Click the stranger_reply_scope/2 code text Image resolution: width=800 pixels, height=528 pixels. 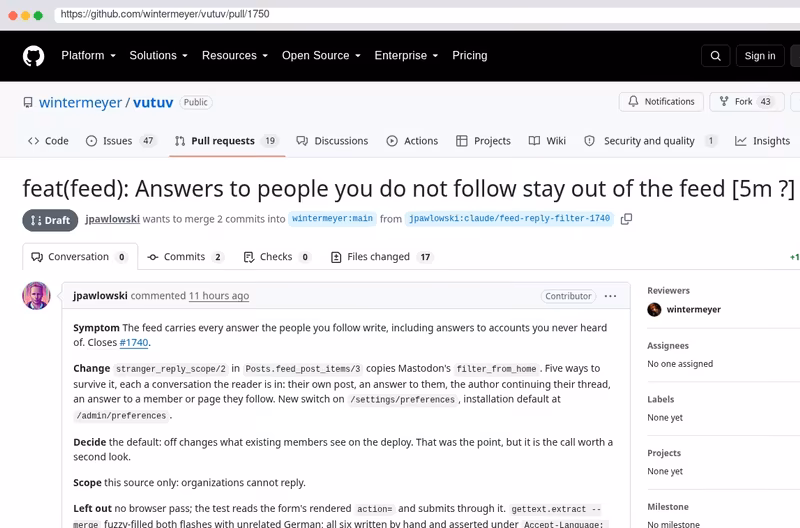click(171, 369)
